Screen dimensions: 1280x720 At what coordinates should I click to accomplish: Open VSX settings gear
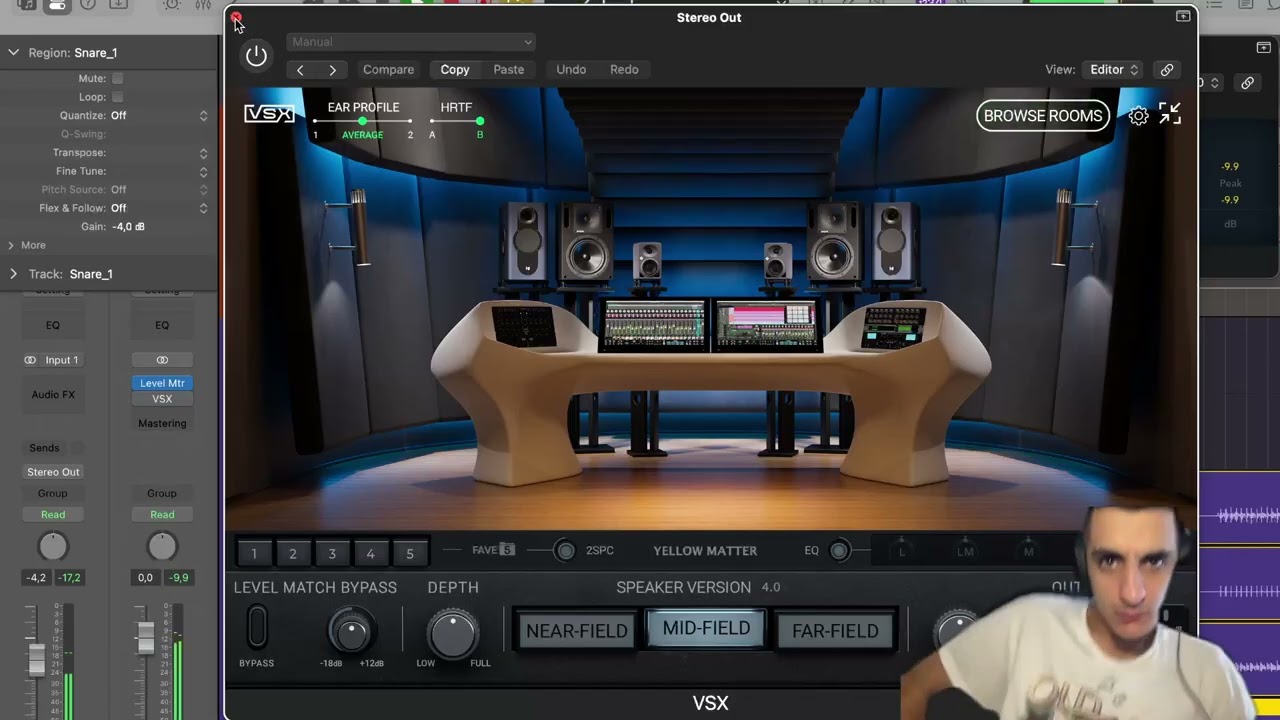1138,116
